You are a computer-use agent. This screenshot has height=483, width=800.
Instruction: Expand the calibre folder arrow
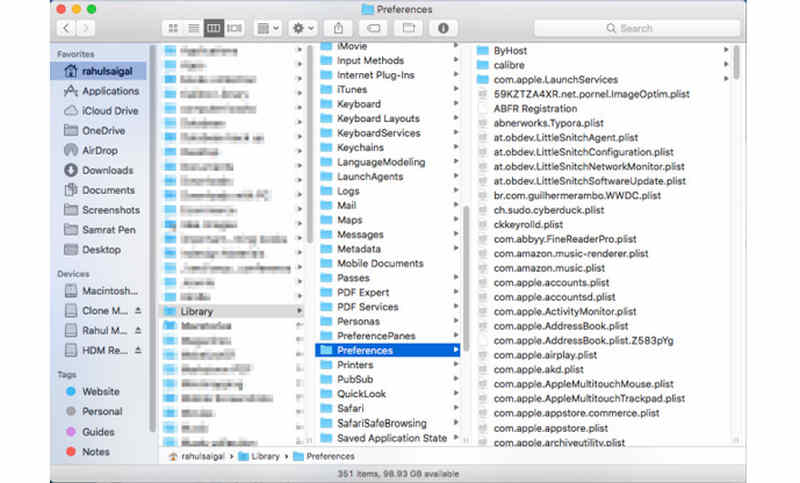tap(726, 64)
